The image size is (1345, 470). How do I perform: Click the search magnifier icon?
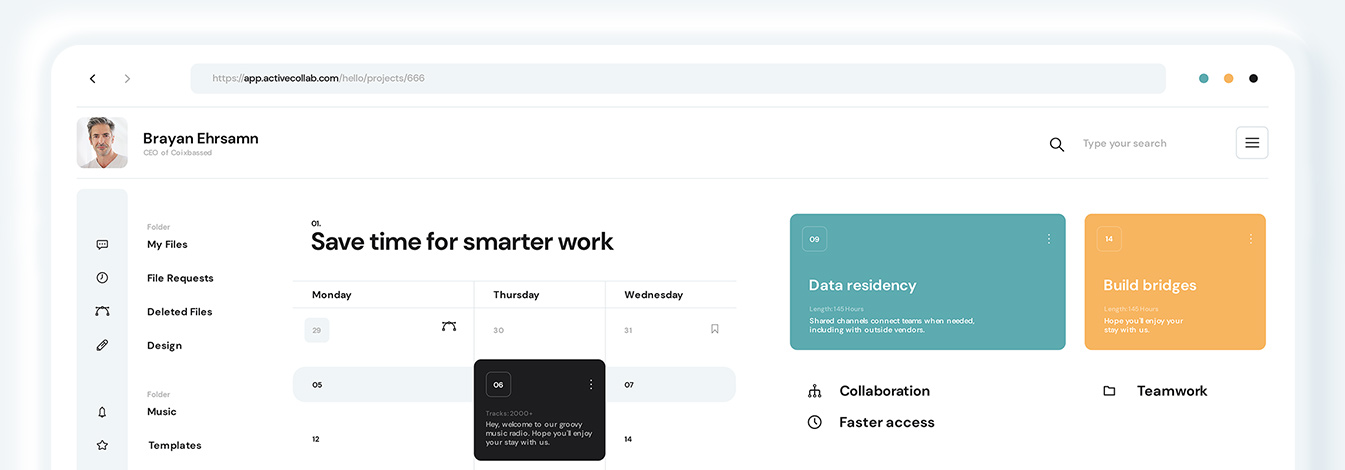1056,144
